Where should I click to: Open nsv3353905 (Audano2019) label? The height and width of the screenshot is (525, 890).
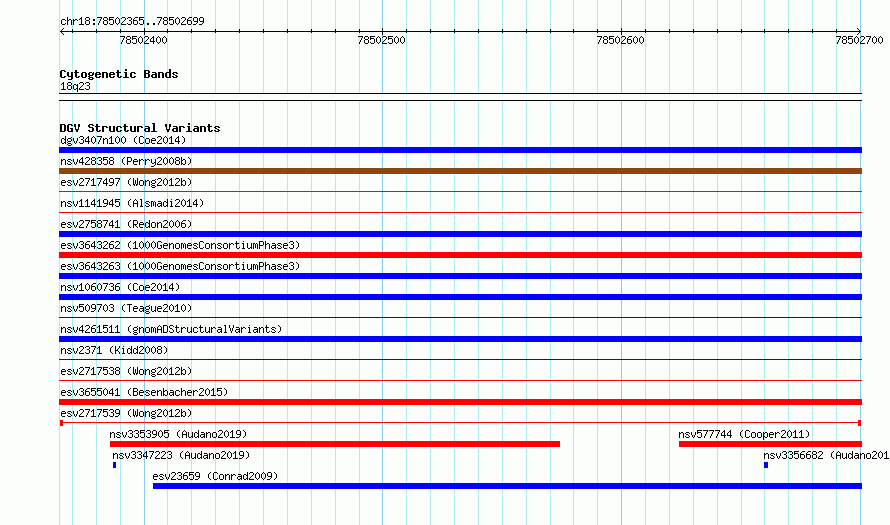coord(178,434)
